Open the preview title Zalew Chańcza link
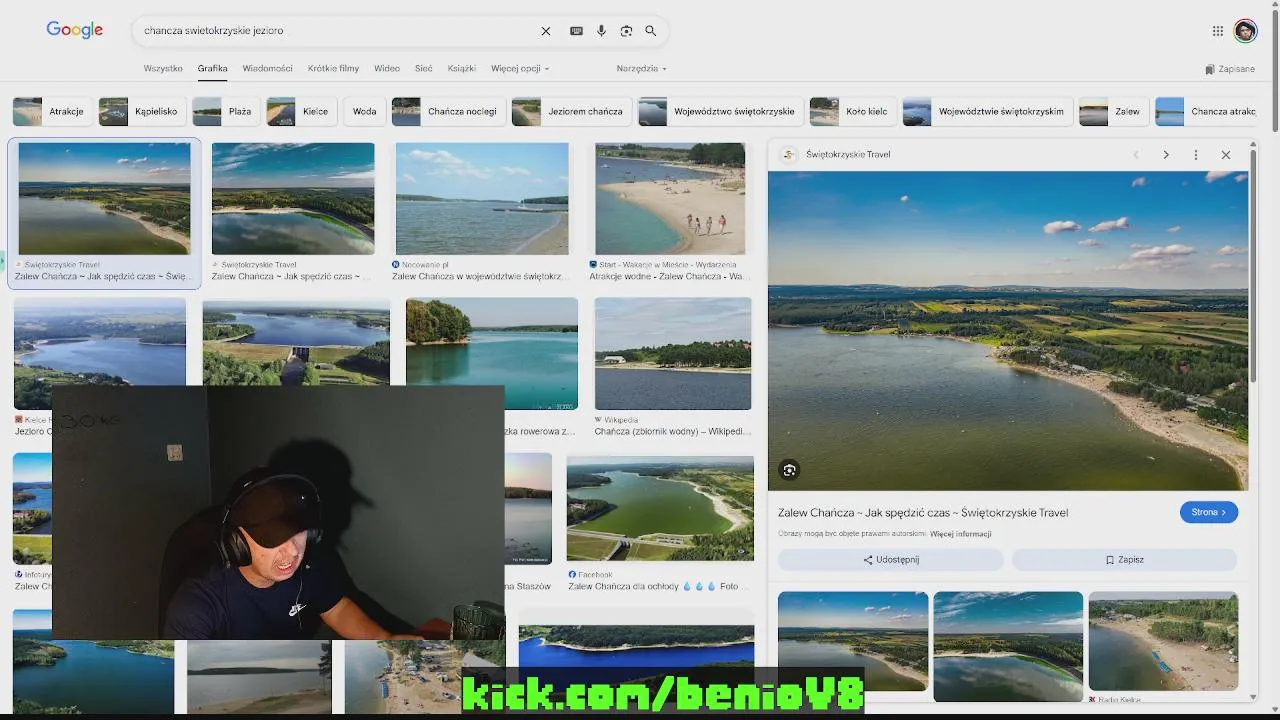 pos(923,512)
